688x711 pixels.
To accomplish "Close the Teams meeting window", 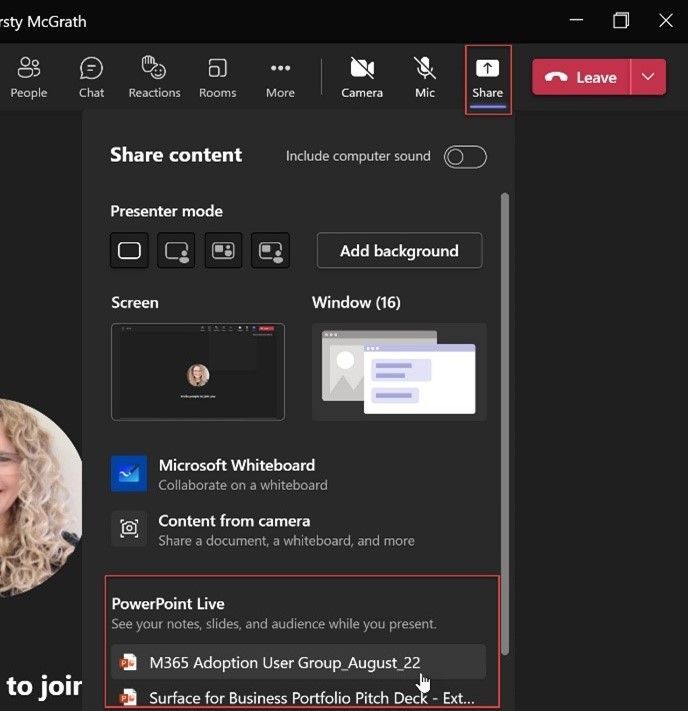I will [x=666, y=20].
